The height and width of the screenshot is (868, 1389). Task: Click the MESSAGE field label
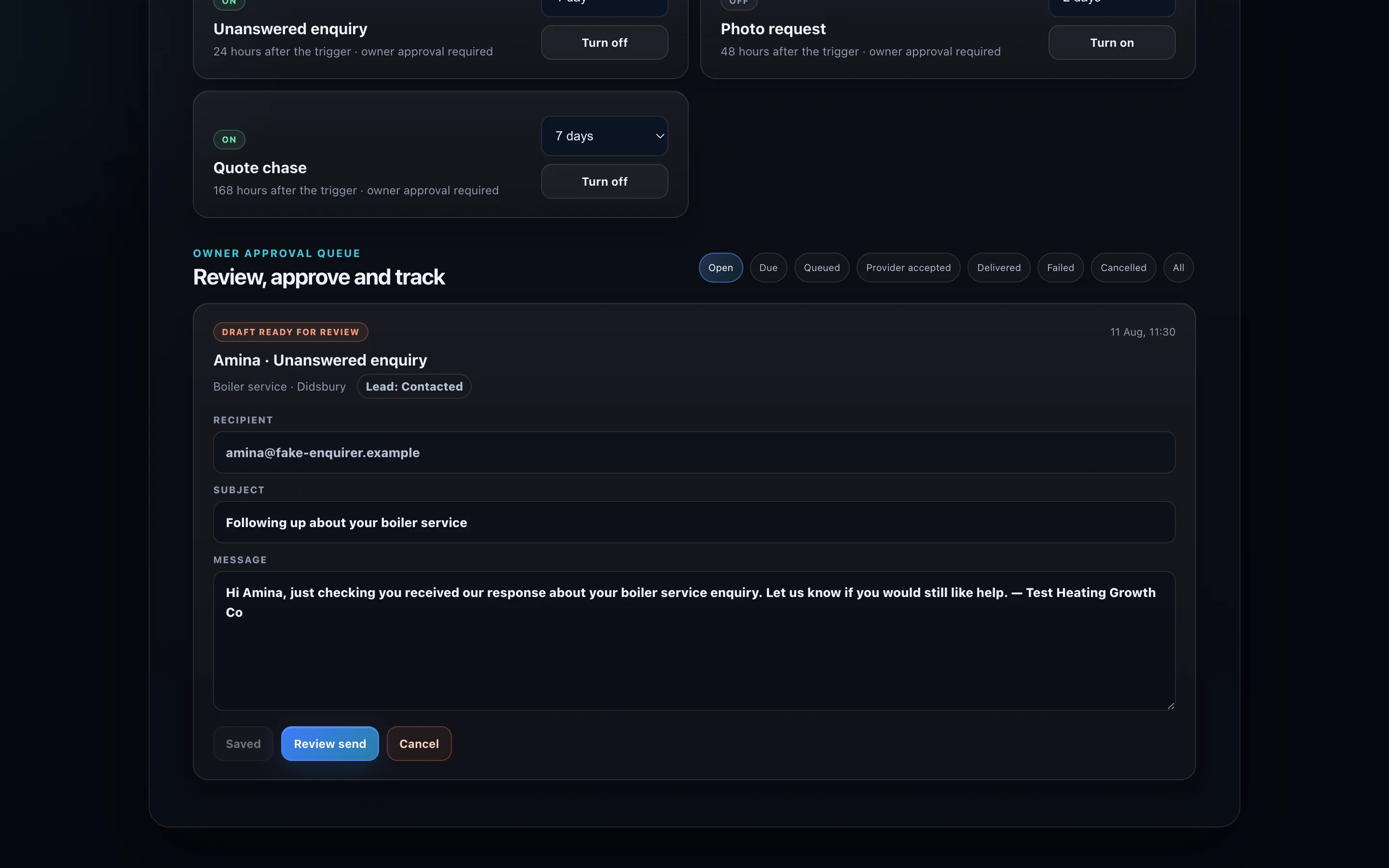point(240,560)
